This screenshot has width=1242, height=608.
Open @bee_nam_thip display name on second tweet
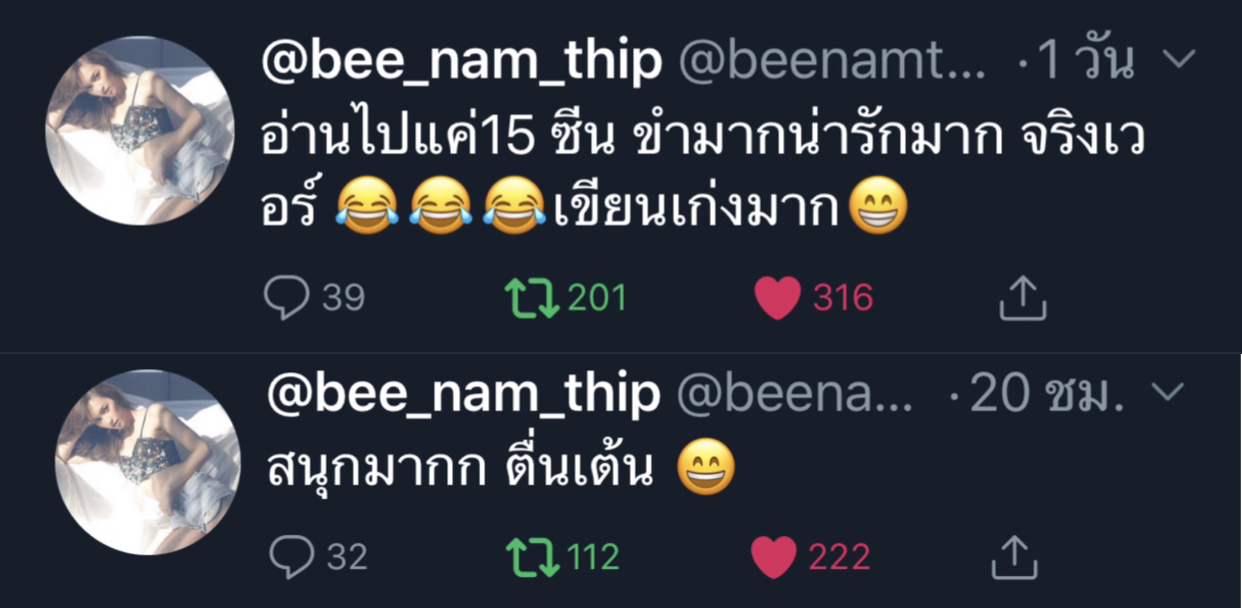click(463, 395)
